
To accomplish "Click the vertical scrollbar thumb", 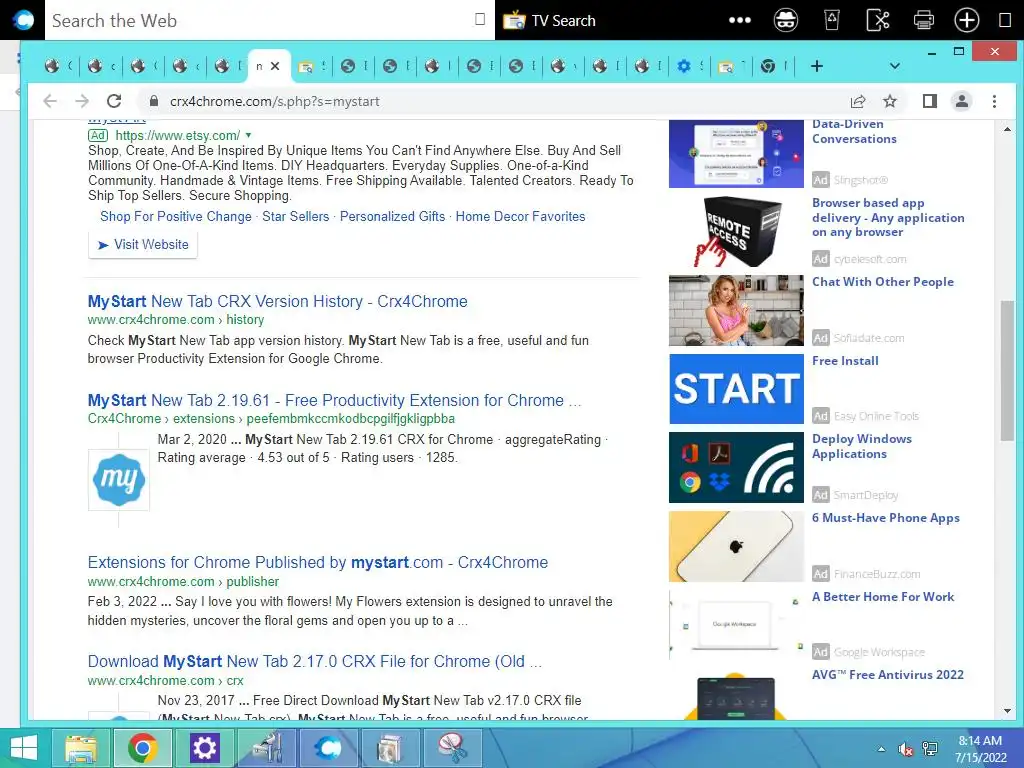I will (1007, 370).
